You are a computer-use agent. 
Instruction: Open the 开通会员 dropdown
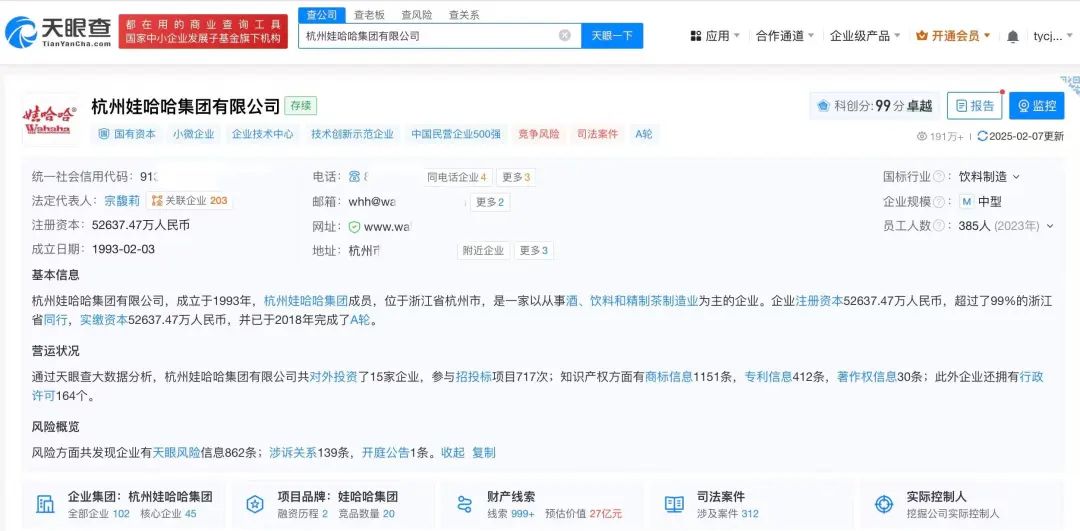(987, 36)
